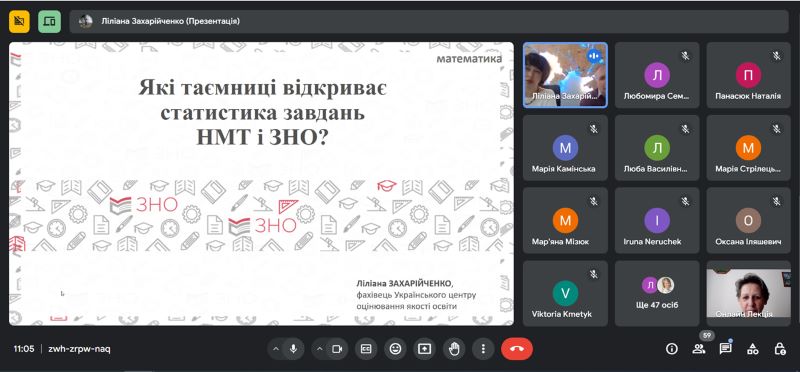Click muted mic icon on Панасюк Наталія tile
Viewport: 800px width, 372px height.
click(x=777, y=56)
